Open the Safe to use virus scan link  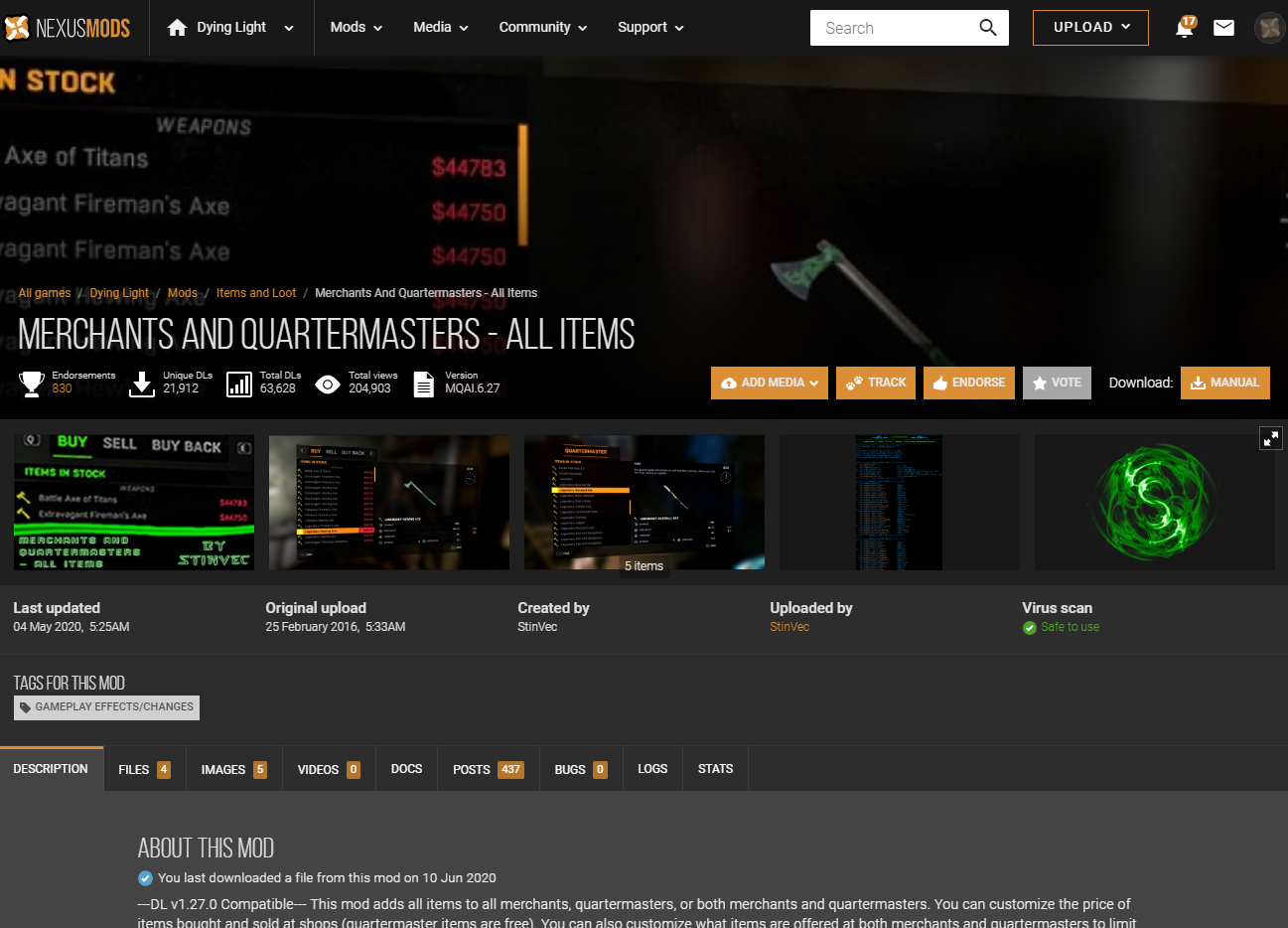pos(1070,627)
